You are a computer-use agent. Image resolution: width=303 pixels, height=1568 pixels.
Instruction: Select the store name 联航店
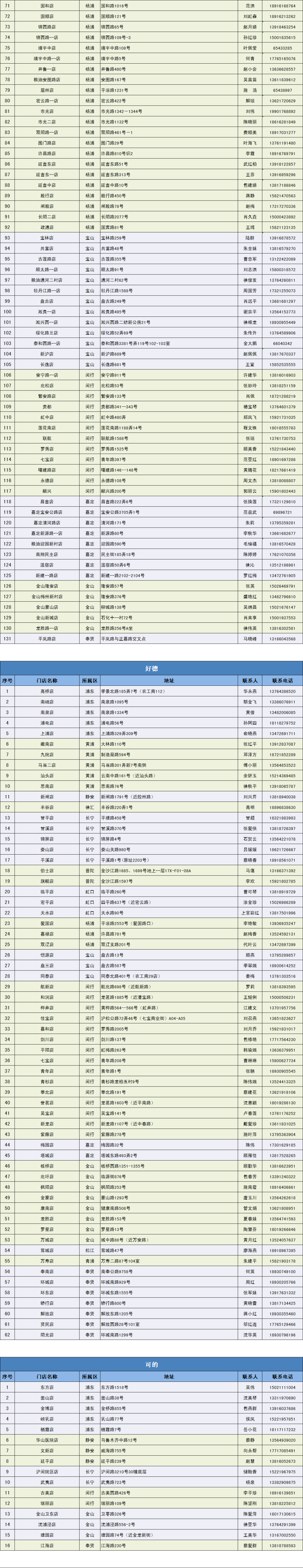(x=47, y=438)
